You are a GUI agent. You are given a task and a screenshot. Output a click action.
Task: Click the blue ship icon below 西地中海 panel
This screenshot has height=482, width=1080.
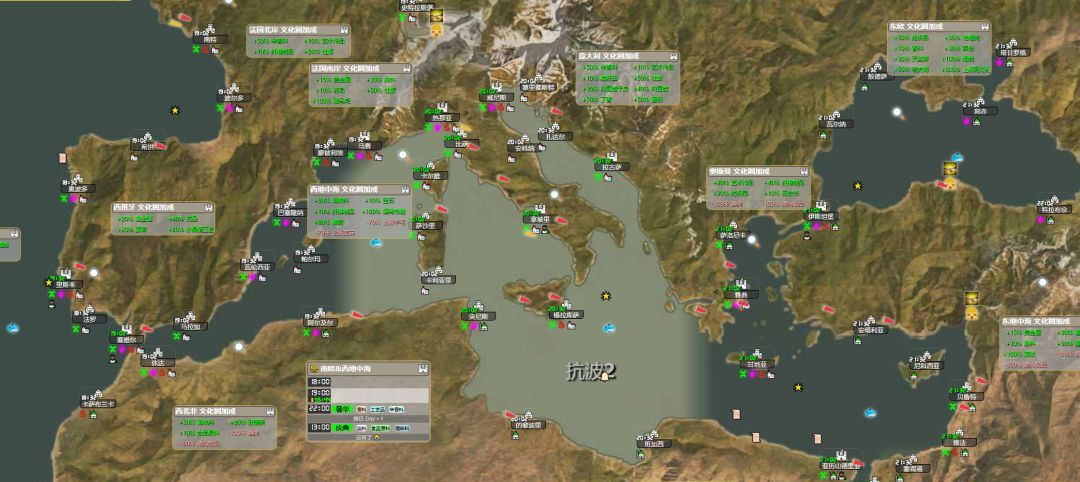pos(376,242)
